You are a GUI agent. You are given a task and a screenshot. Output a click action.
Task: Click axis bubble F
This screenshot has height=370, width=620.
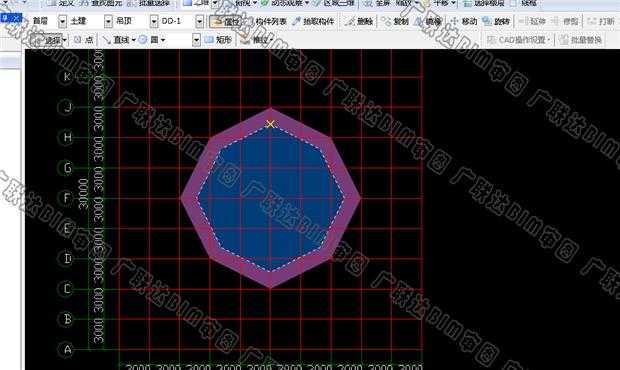pos(67,198)
